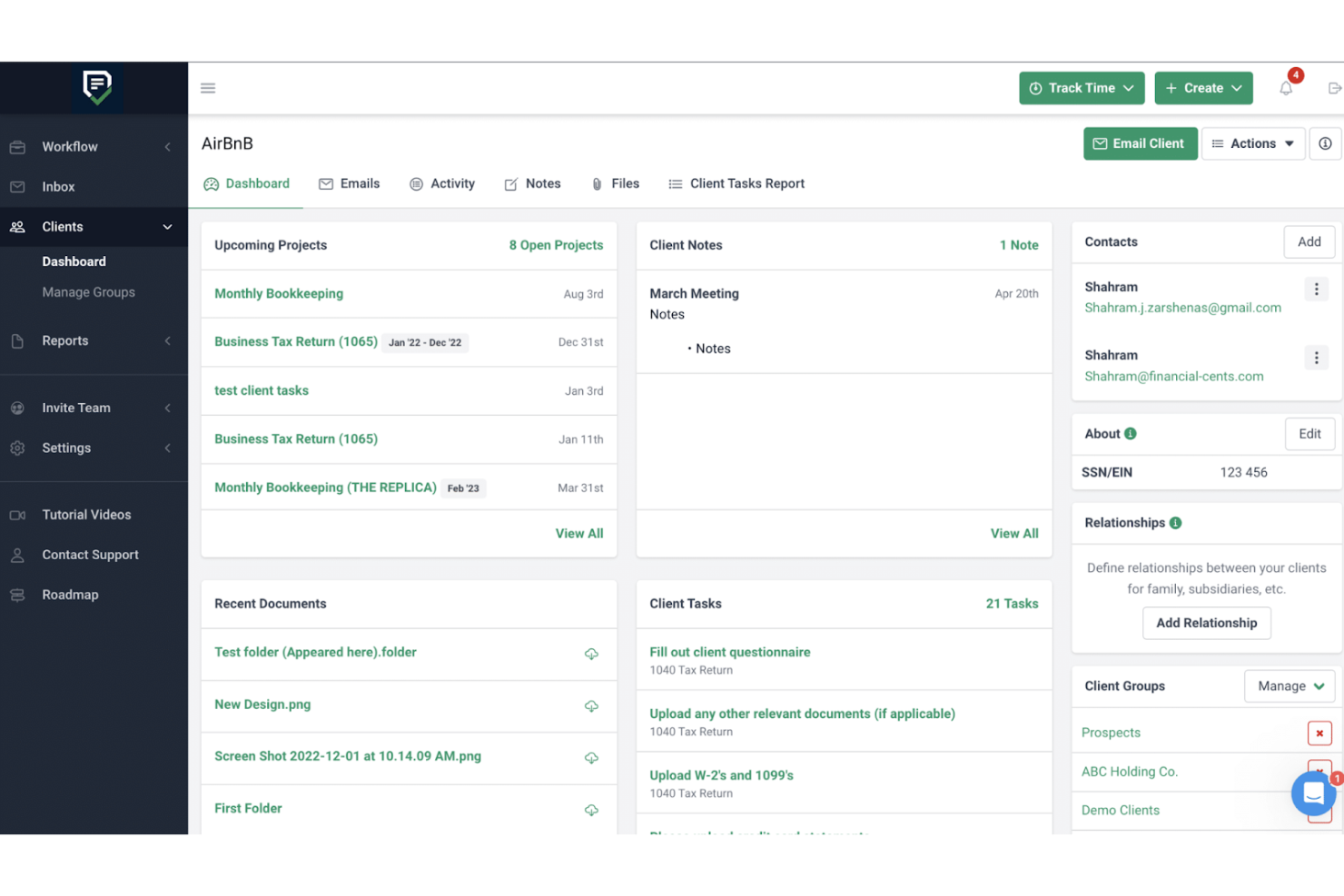Click View All under Upcoming Projects
The height and width of the screenshot is (896, 1344).
(578, 533)
